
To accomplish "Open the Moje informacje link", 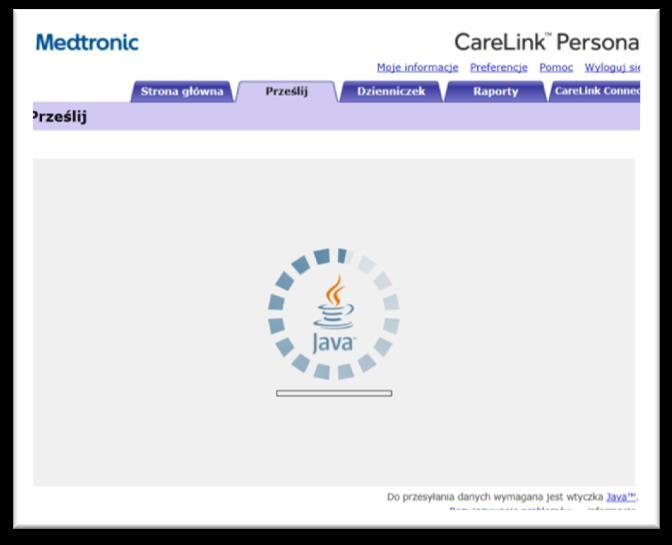I will click(417, 67).
